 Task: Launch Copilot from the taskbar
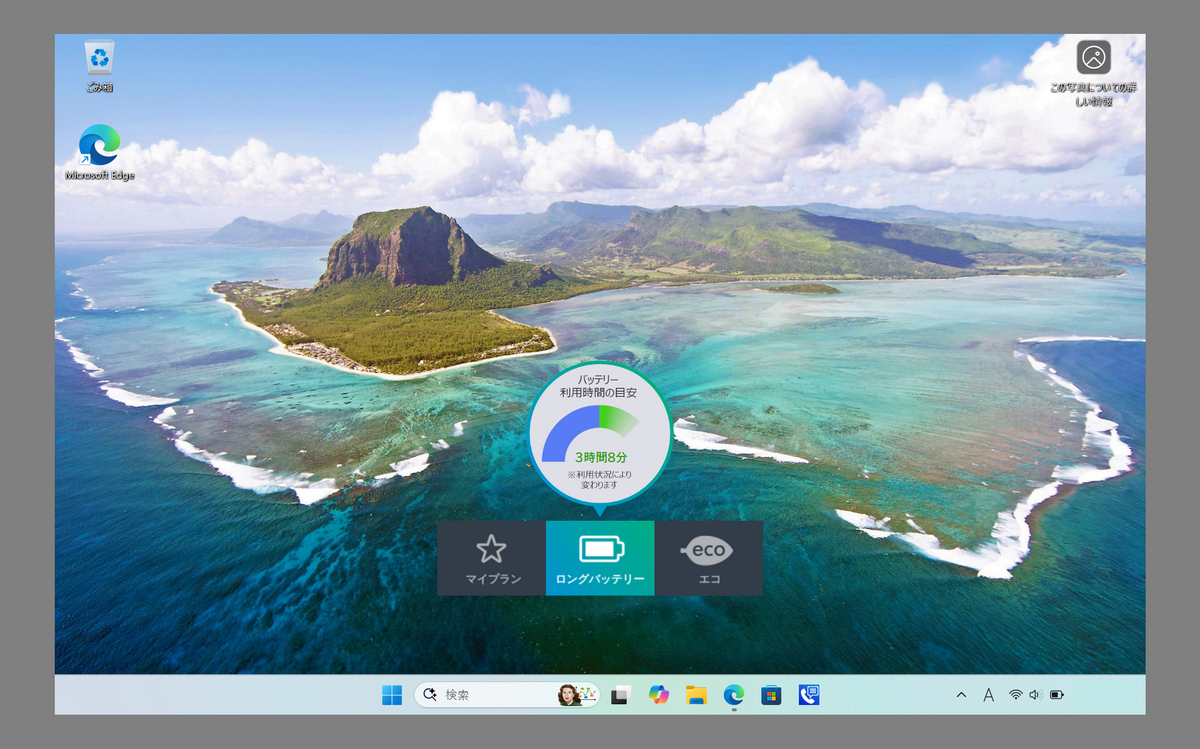[x=658, y=695]
